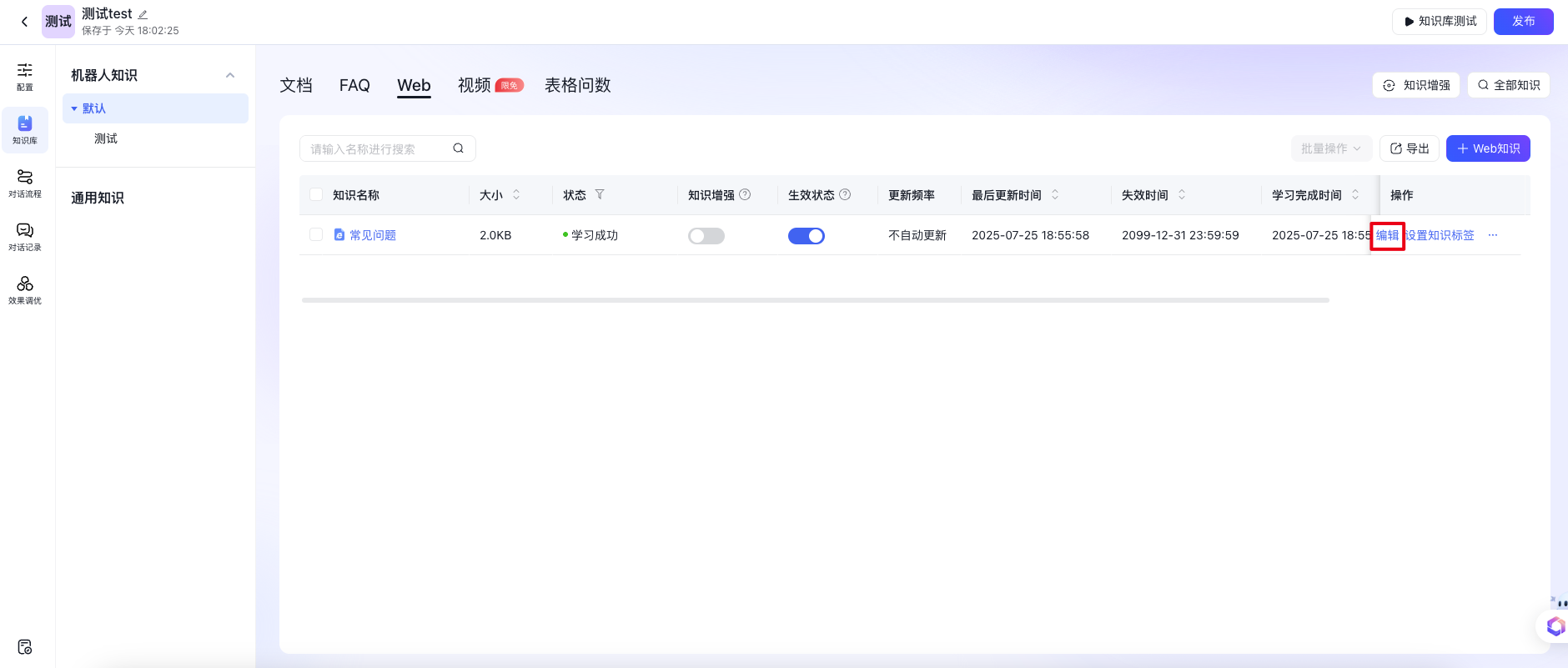Open more actions for 常见问题 row
1568x668 pixels.
[1493, 235]
